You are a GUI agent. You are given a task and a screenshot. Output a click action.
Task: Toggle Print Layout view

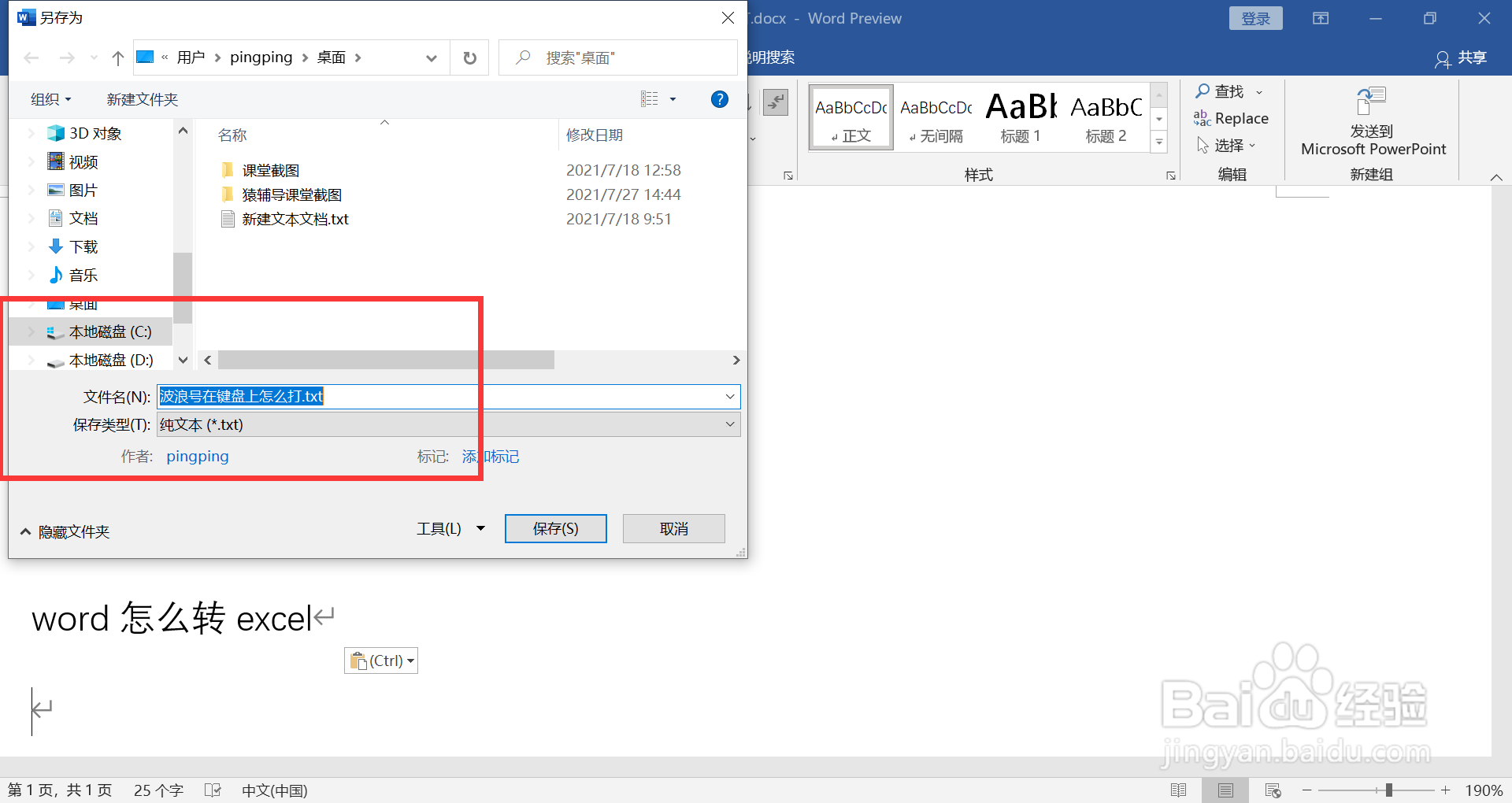[1225, 790]
